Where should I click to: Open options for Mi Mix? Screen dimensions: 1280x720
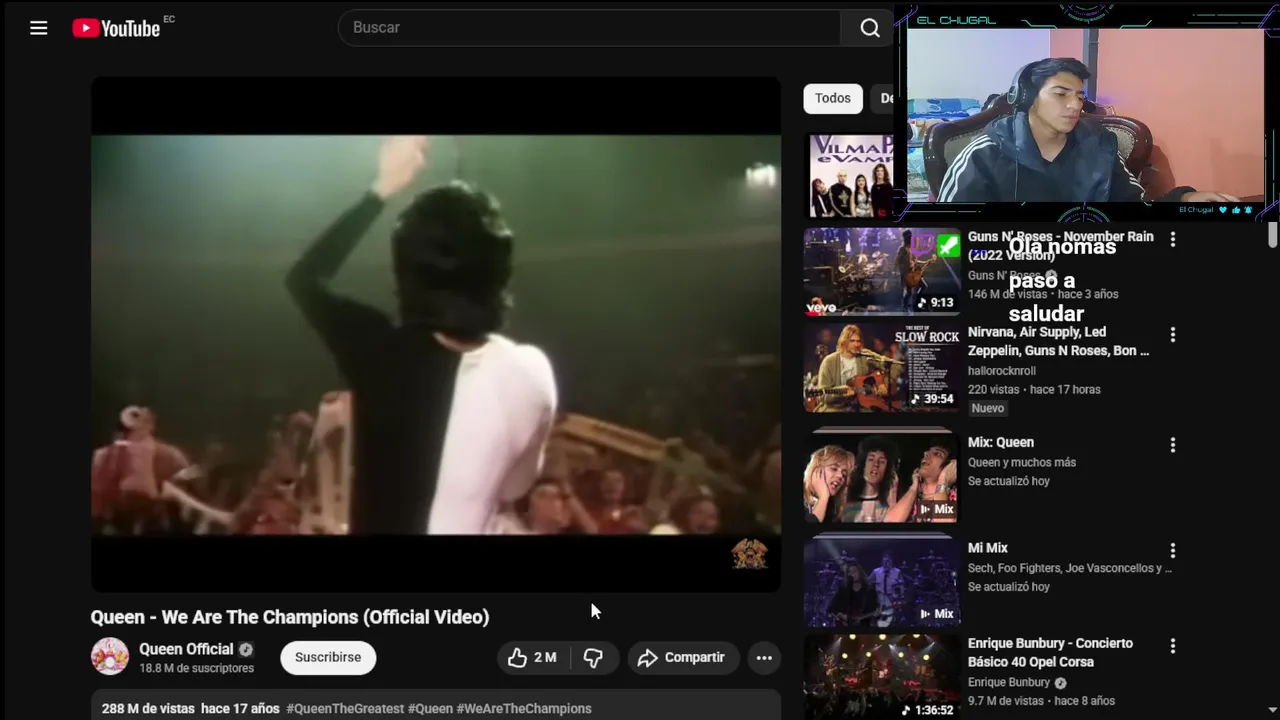point(1173,551)
